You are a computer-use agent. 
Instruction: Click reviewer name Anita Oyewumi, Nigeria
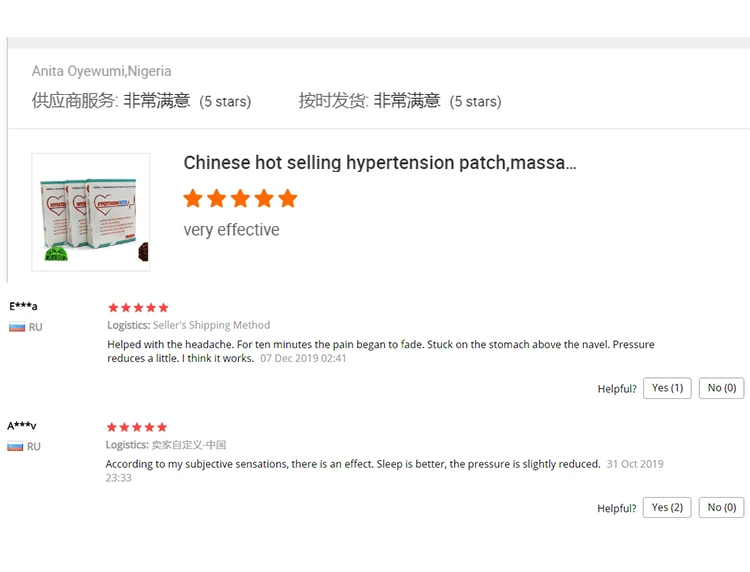[101, 71]
